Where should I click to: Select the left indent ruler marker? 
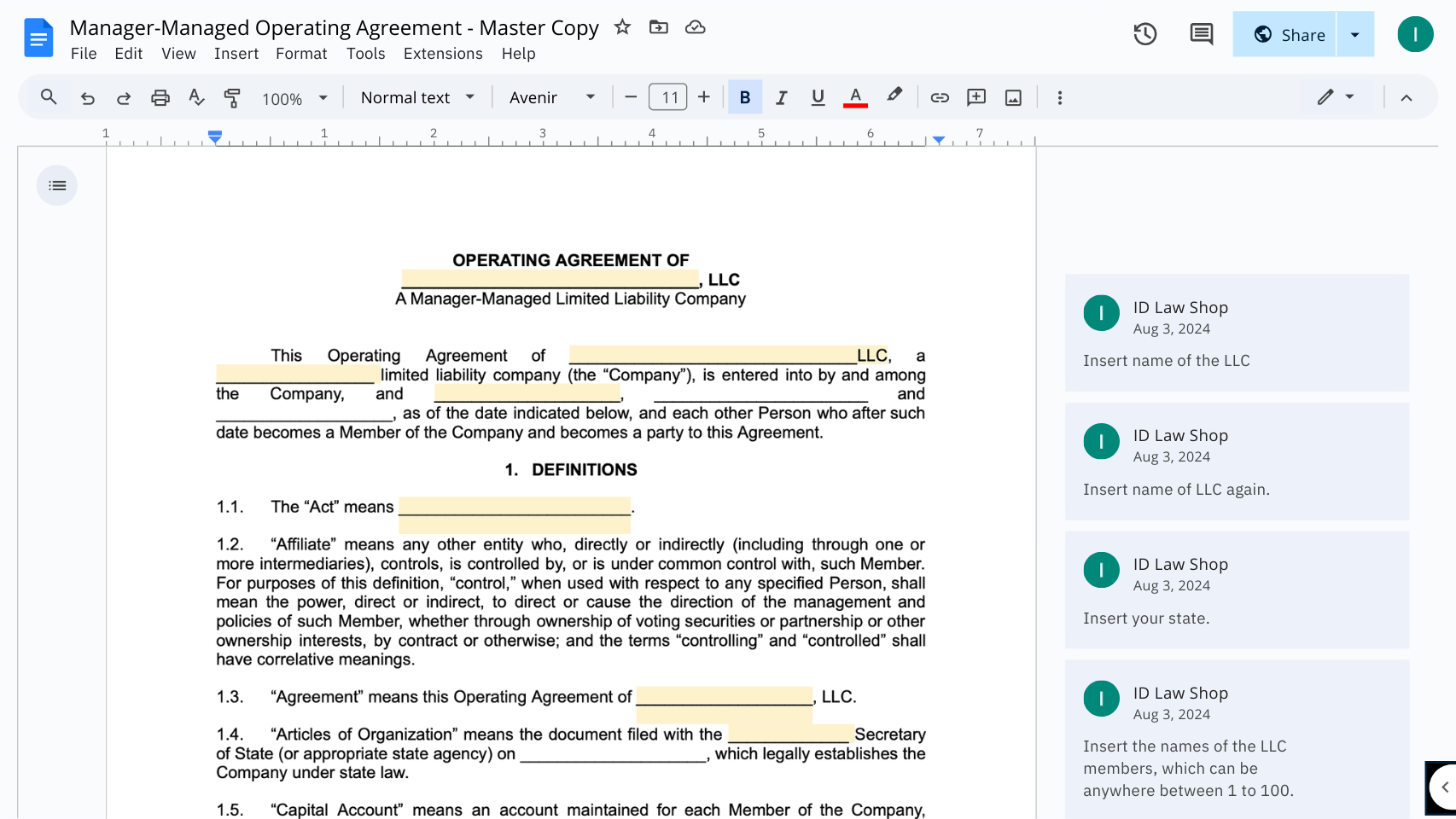pyautogui.click(x=215, y=136)
